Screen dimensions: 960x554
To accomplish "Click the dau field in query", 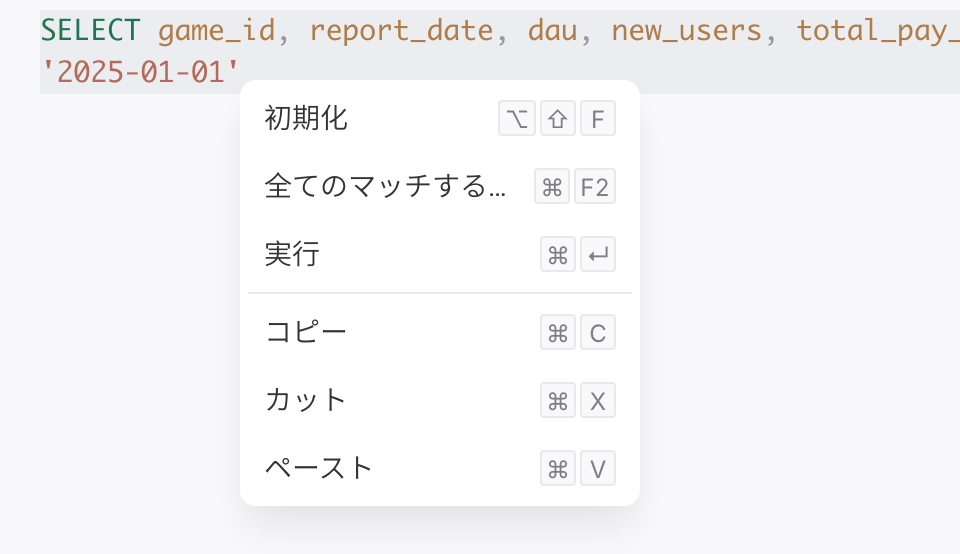I will pyautogui.click(x=552, y=30).
